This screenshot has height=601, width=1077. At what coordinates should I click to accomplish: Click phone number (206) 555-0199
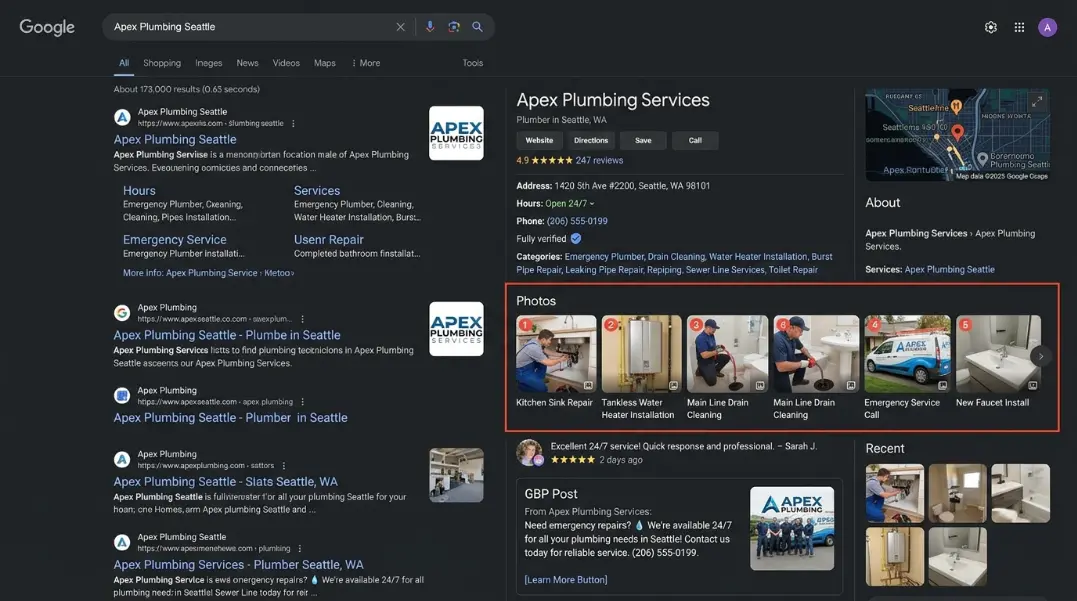coord(577,221)
